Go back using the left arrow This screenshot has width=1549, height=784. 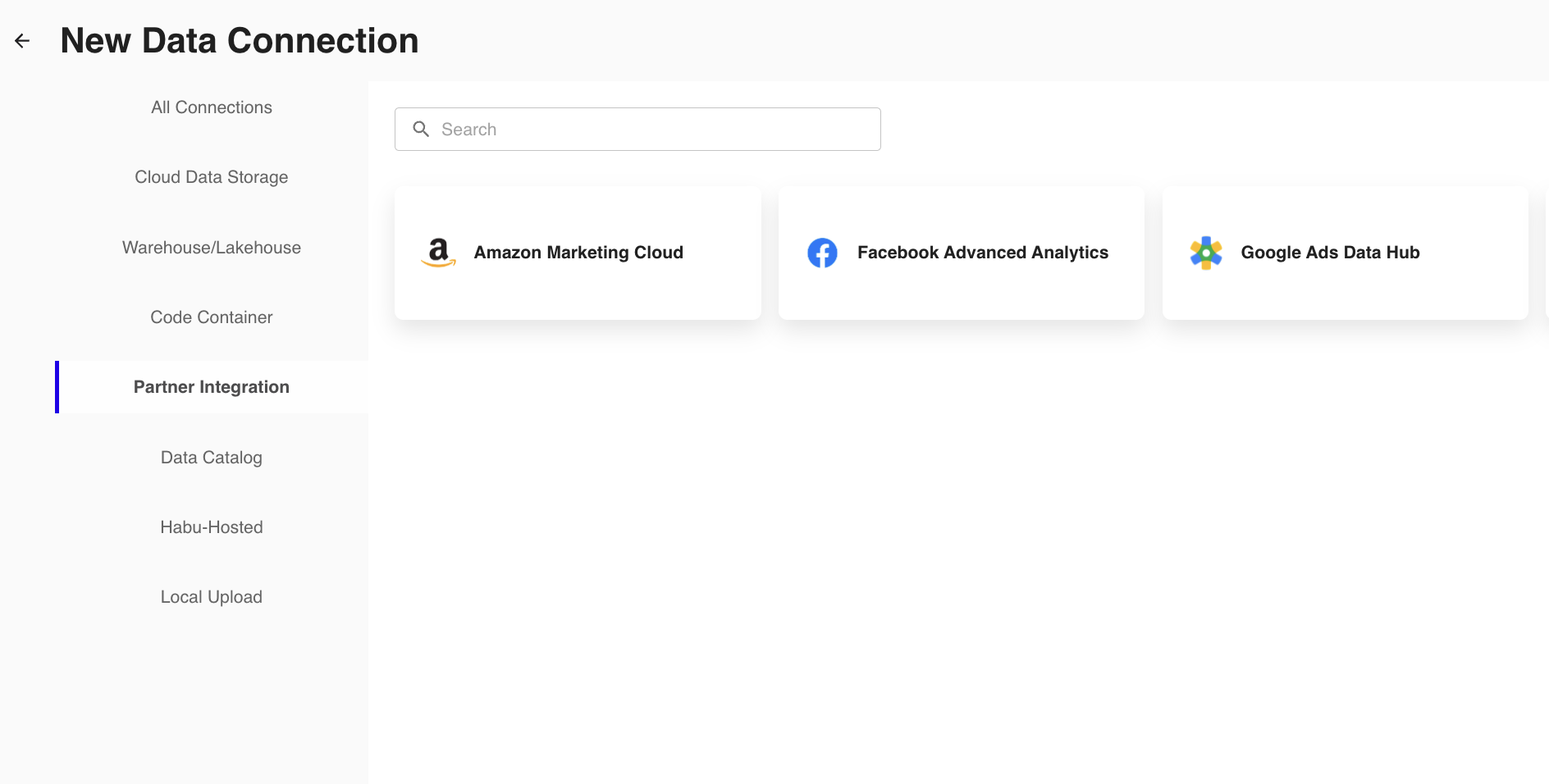(x=22, y=41)
